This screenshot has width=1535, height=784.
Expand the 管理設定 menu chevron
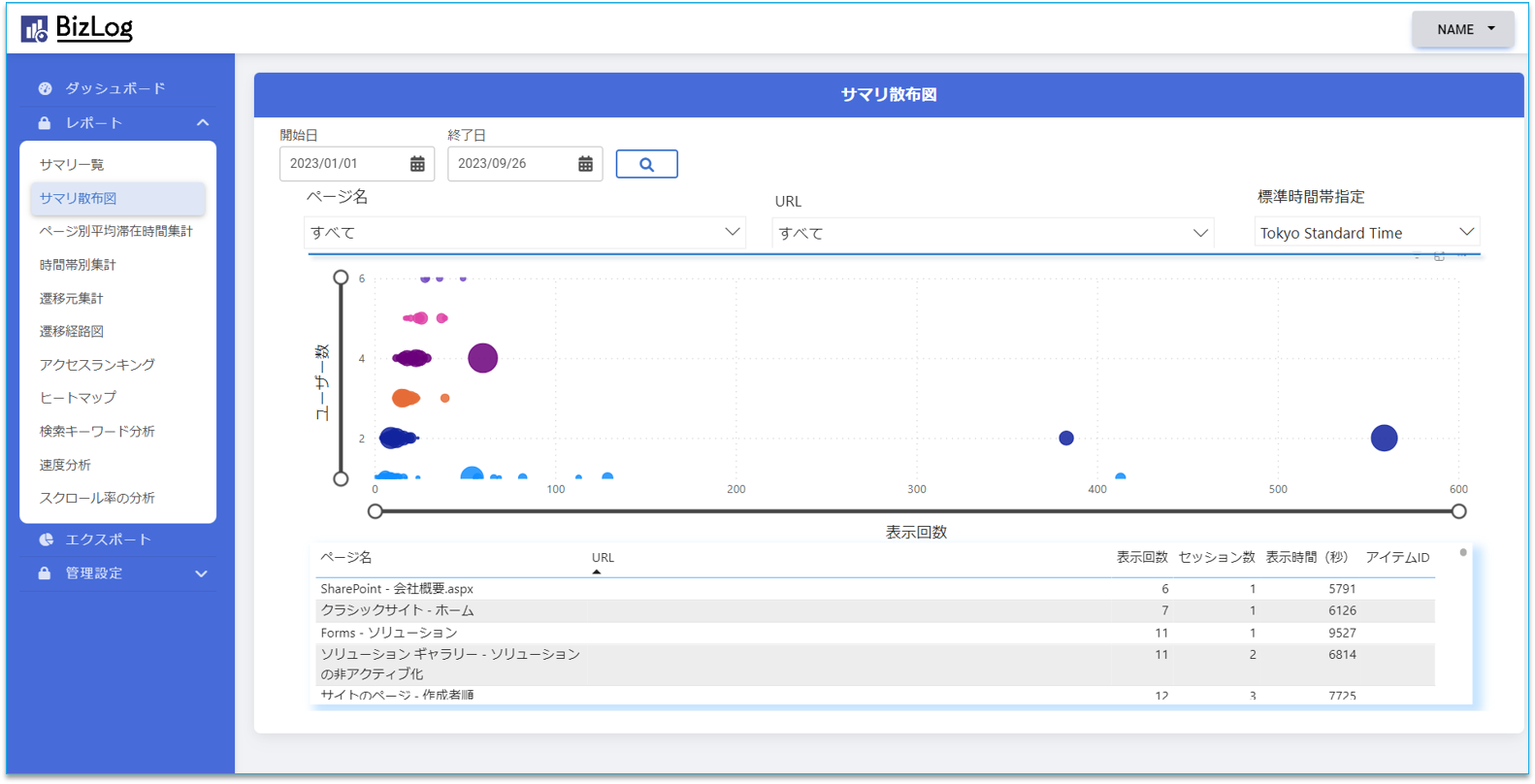point(202,573)
